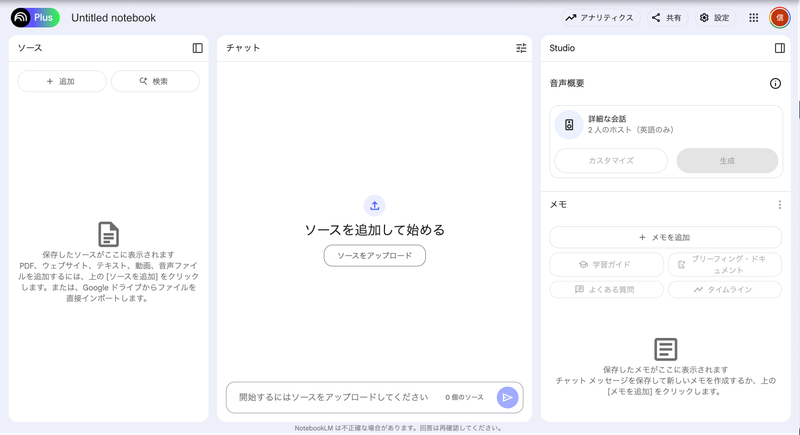Viewport: 800px width, 435px height.
Task: Collapse the ソース panel with its toggle icon
Action: (x=197, y=48)
